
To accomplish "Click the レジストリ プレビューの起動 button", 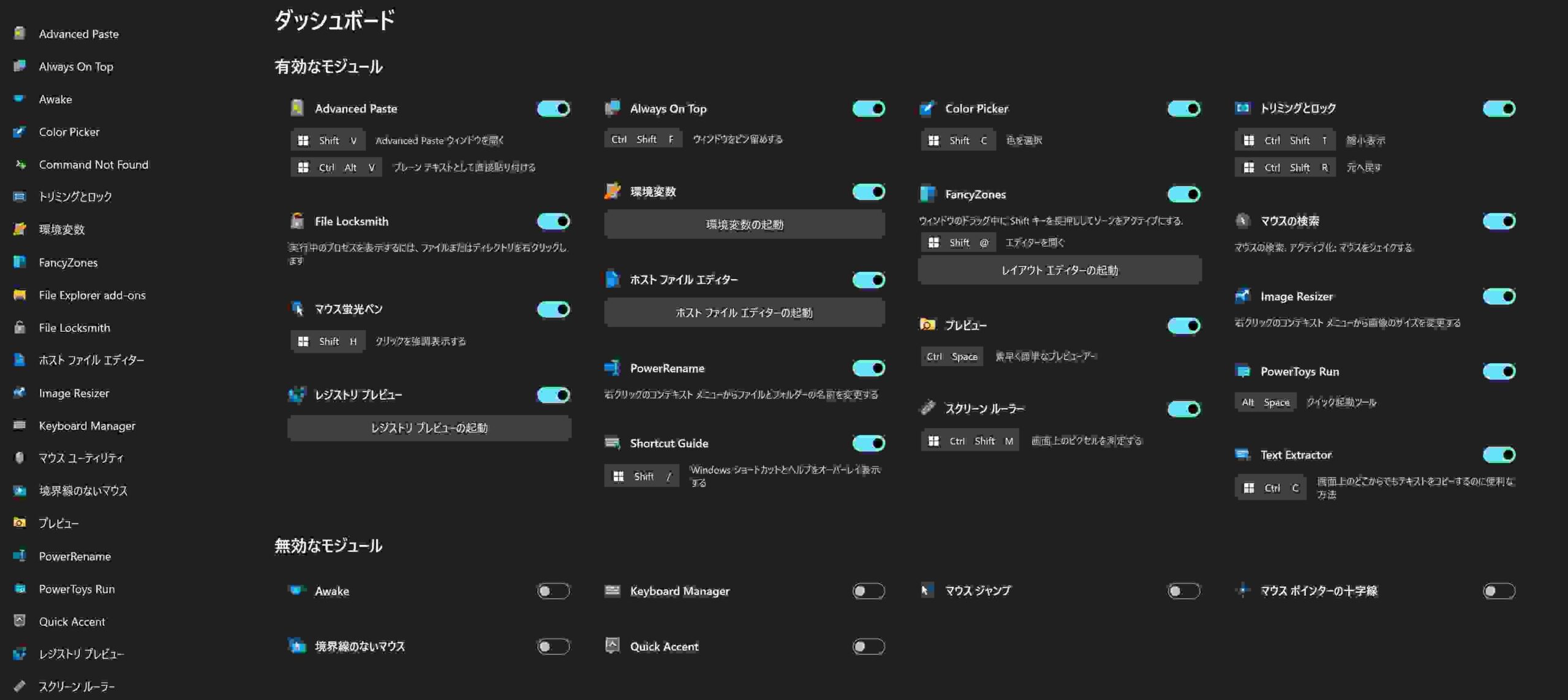I will [429, 427].
